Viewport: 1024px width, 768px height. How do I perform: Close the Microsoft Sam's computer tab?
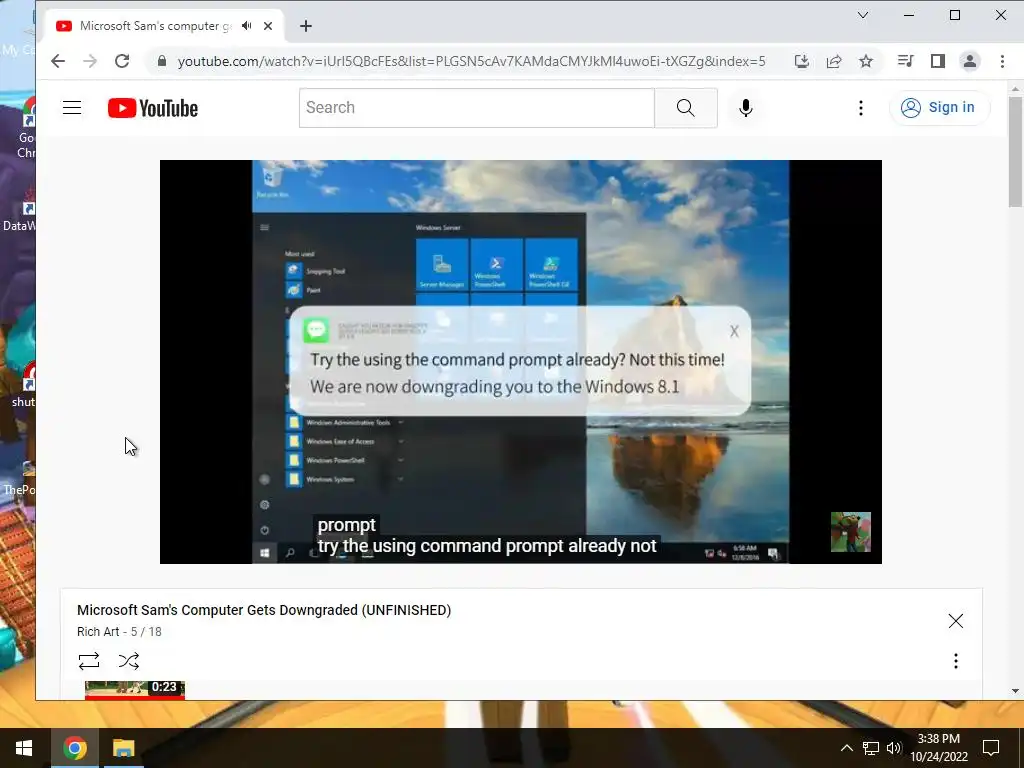coord(268,26)
